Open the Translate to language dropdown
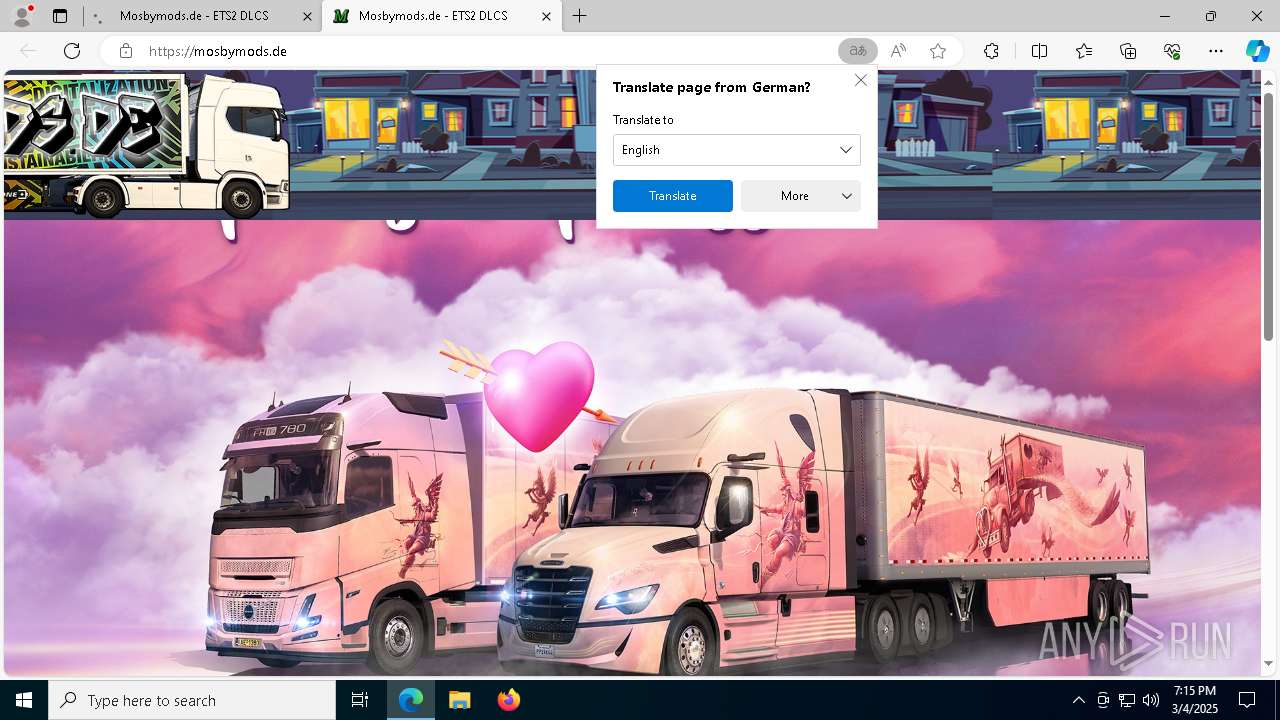This screenshot has height=720, width=1280. [x=737, y=150]
